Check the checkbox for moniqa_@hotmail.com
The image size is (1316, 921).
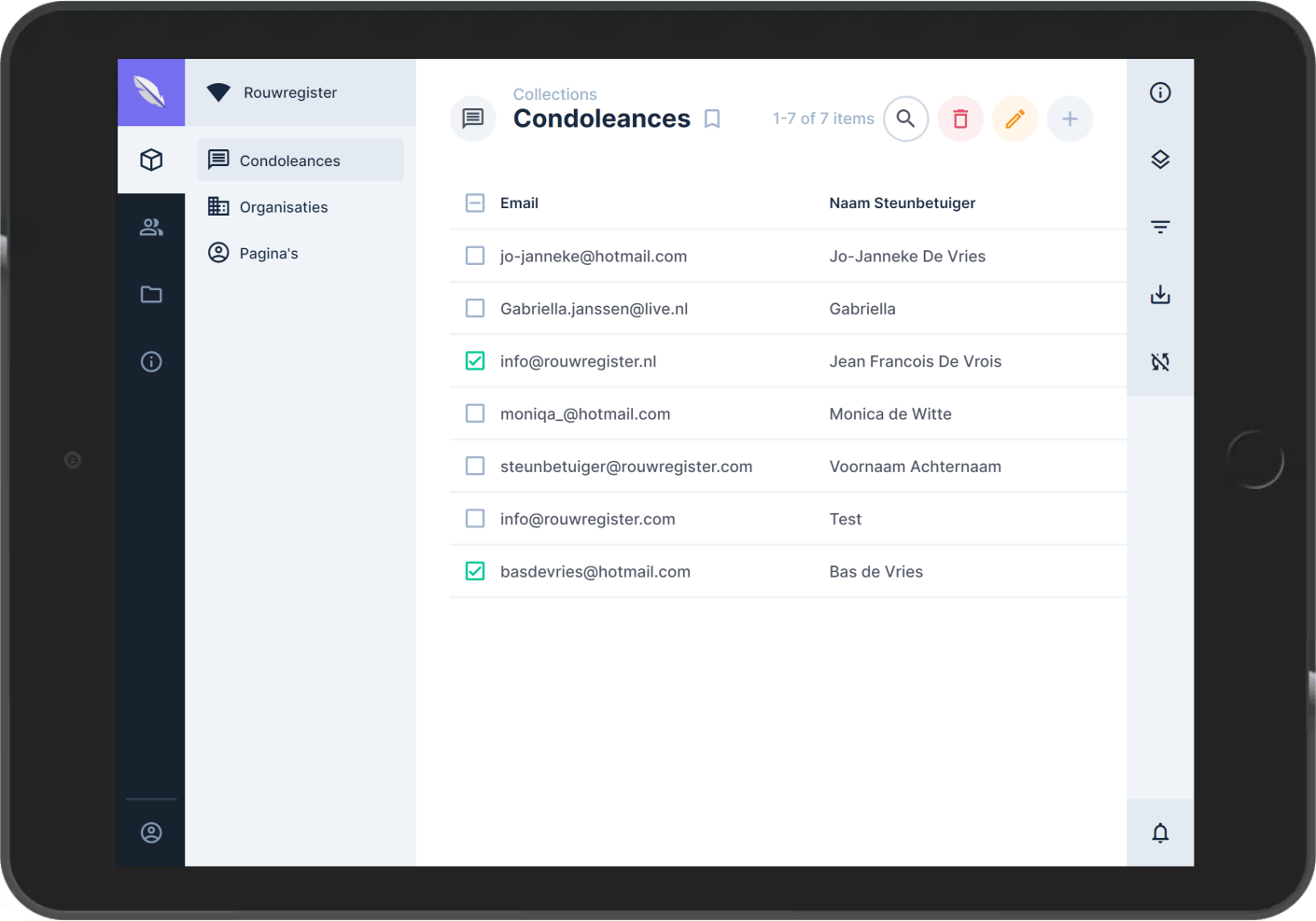[475, 412]
